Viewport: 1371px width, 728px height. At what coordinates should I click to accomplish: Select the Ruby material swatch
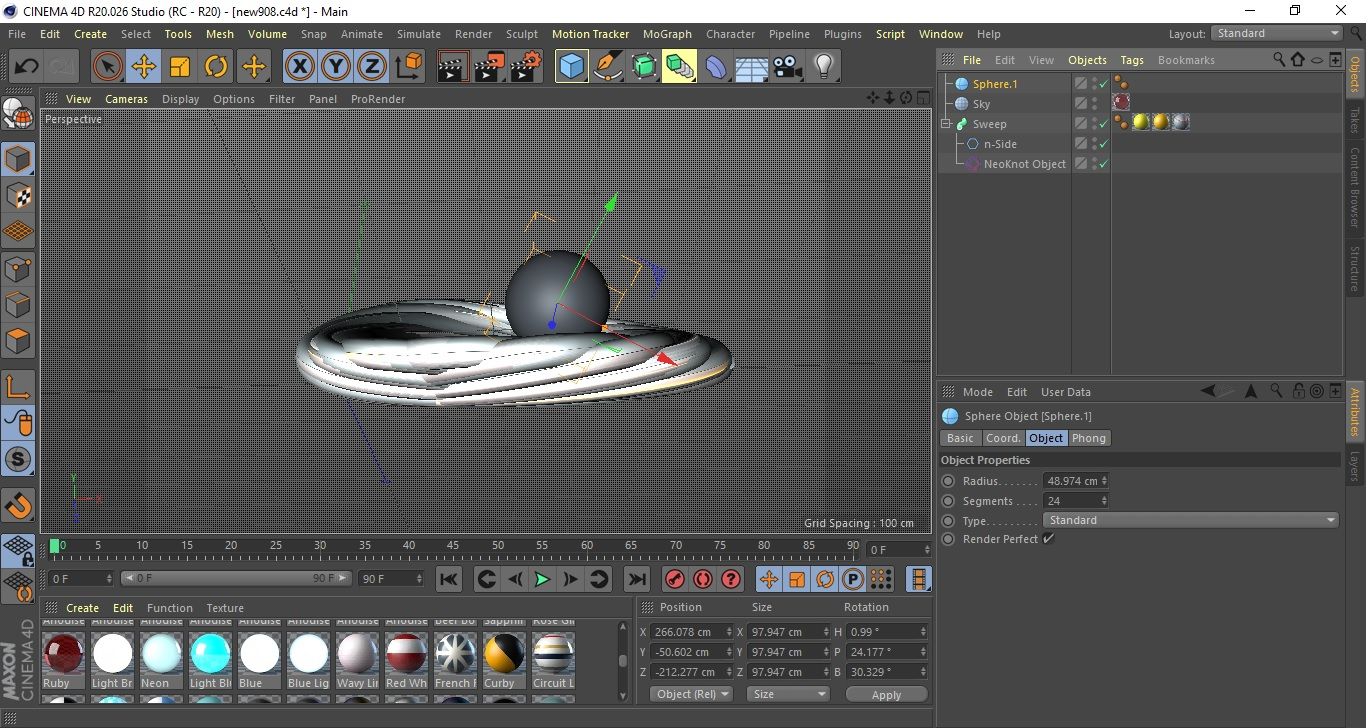tap(64, 654)
